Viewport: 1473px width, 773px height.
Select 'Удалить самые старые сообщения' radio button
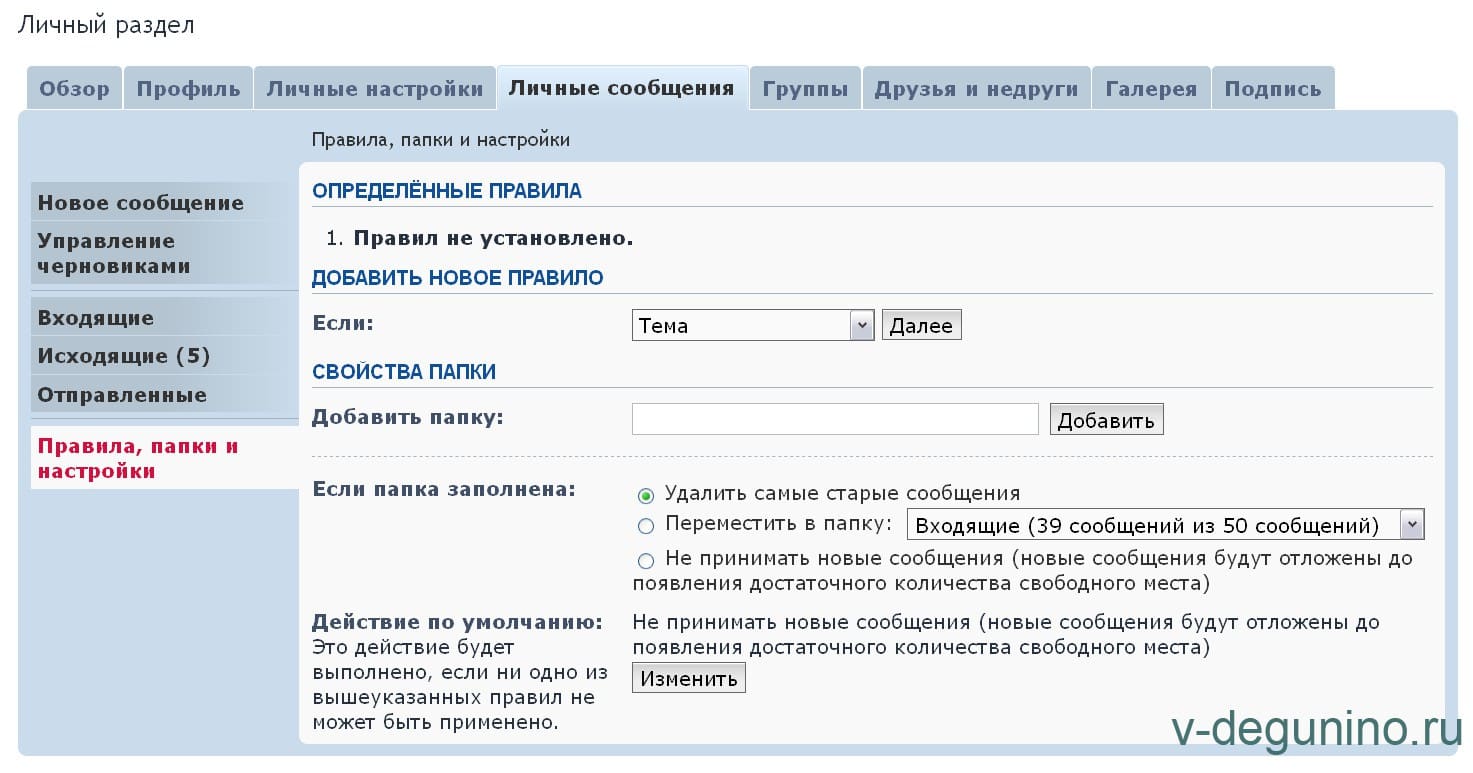pos(646,496)
